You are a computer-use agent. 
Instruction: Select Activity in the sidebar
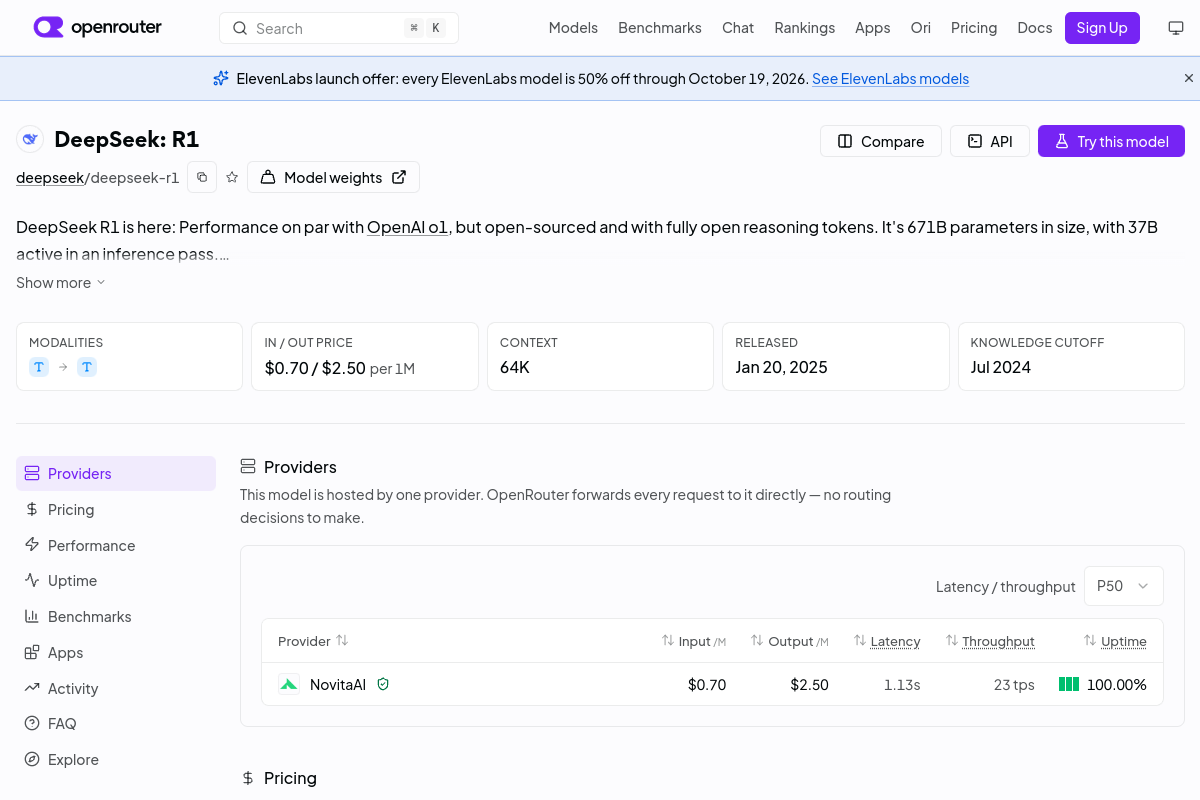point(116,688)
